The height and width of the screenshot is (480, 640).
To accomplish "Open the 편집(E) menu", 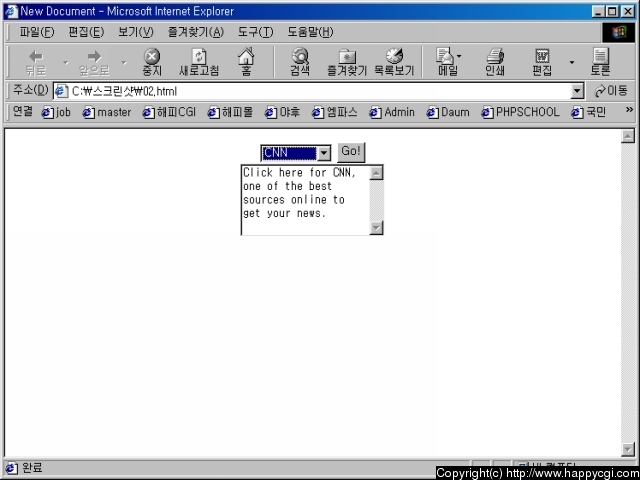I will pos(86,32).
